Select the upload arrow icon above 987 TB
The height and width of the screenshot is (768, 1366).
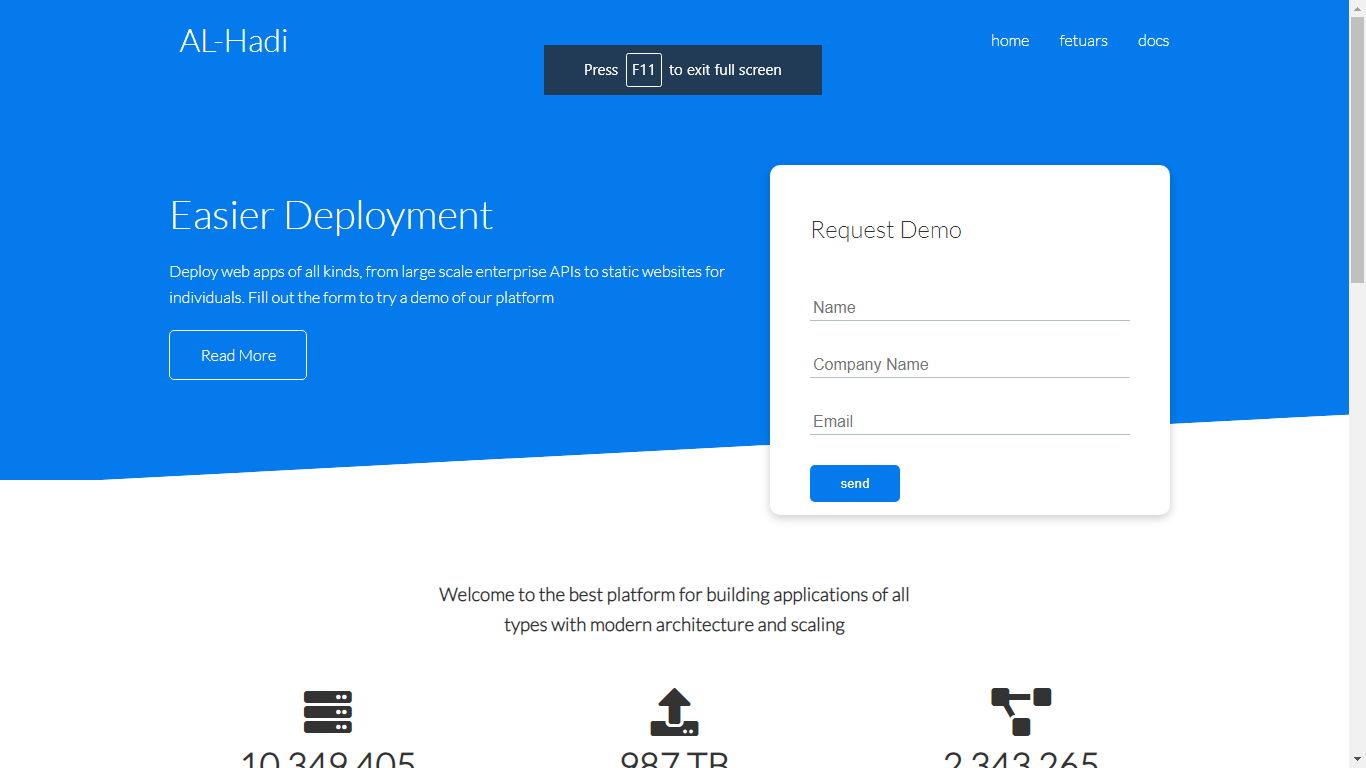coord(675,710)
